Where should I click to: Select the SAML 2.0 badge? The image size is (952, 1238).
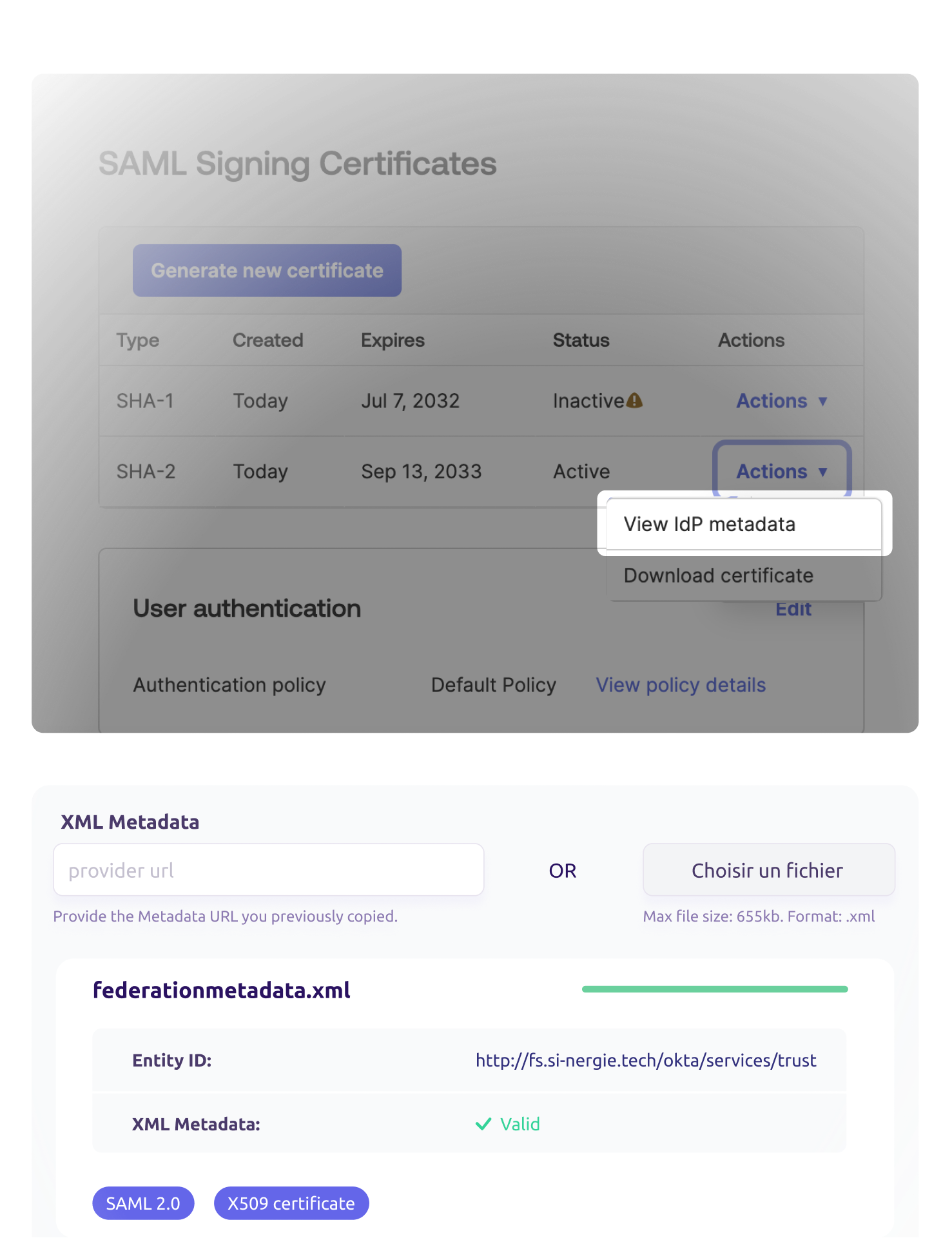[x=143, y=1203]
